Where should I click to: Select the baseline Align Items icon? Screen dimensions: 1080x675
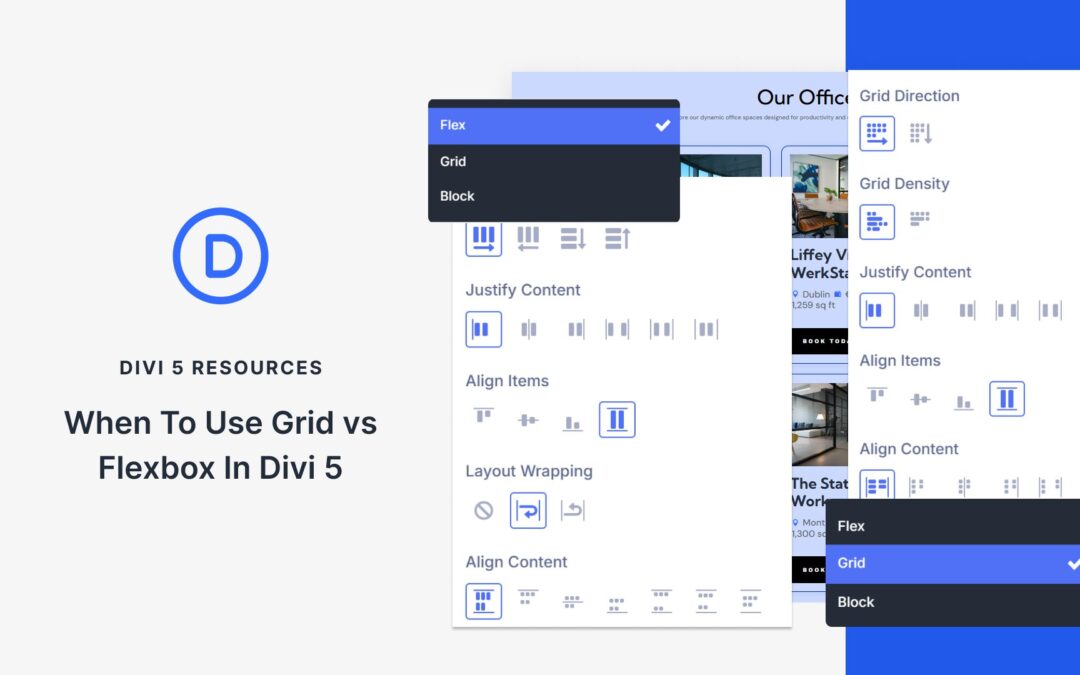pos(572,420)
